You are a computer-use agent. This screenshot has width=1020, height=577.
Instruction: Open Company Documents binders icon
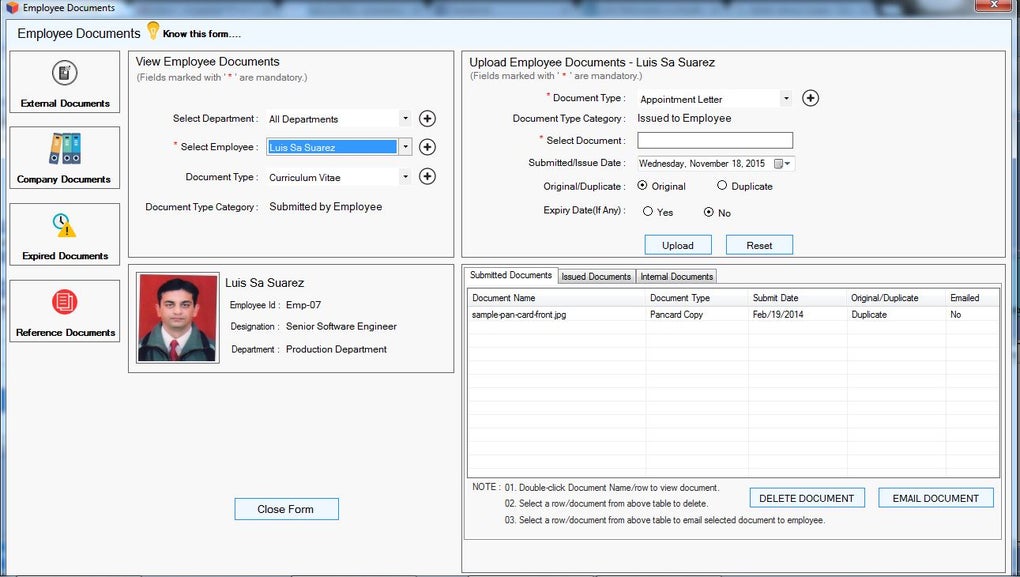(x=64, y=148)
